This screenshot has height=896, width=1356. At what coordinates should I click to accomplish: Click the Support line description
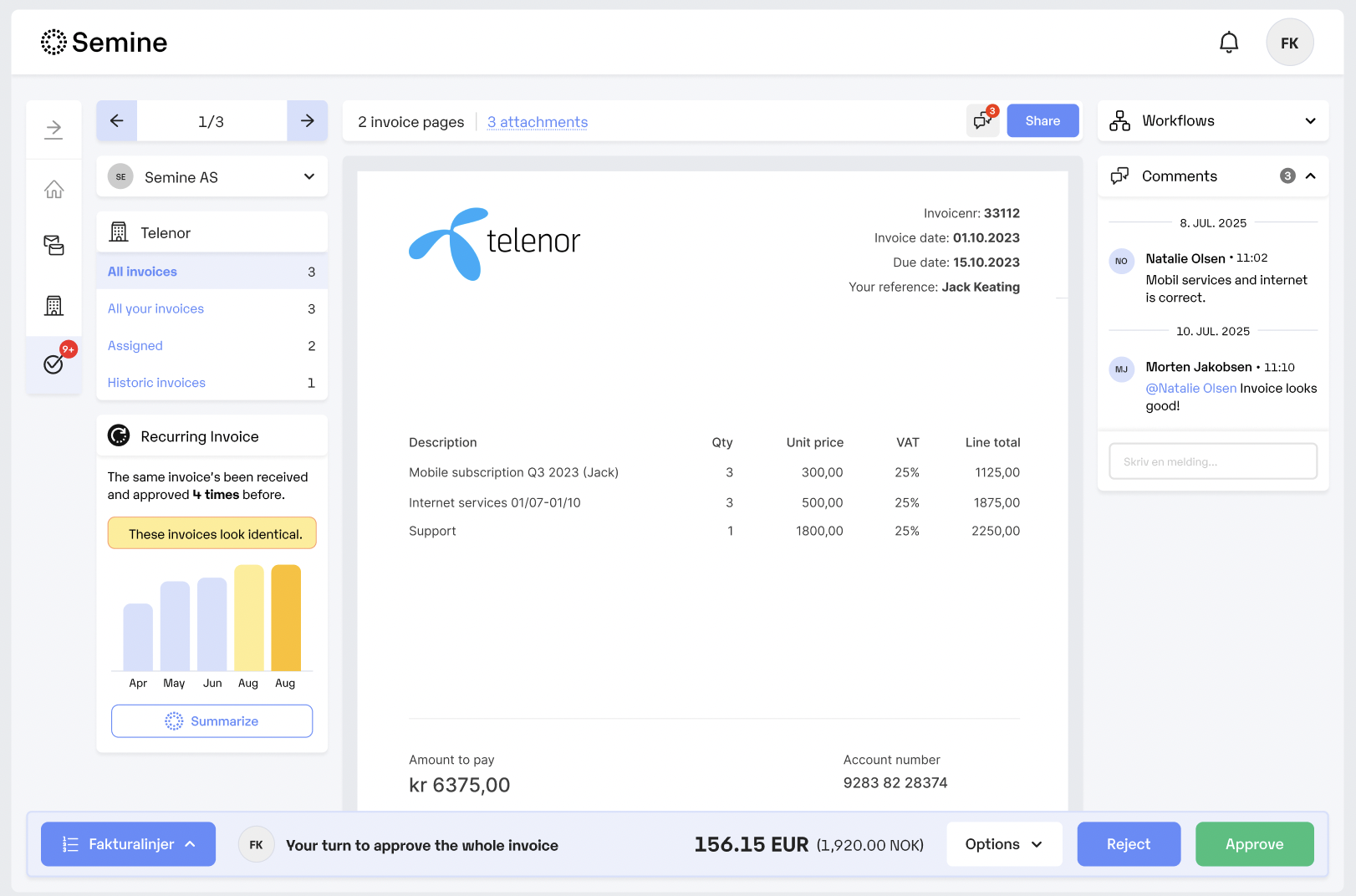click(432, 531)
